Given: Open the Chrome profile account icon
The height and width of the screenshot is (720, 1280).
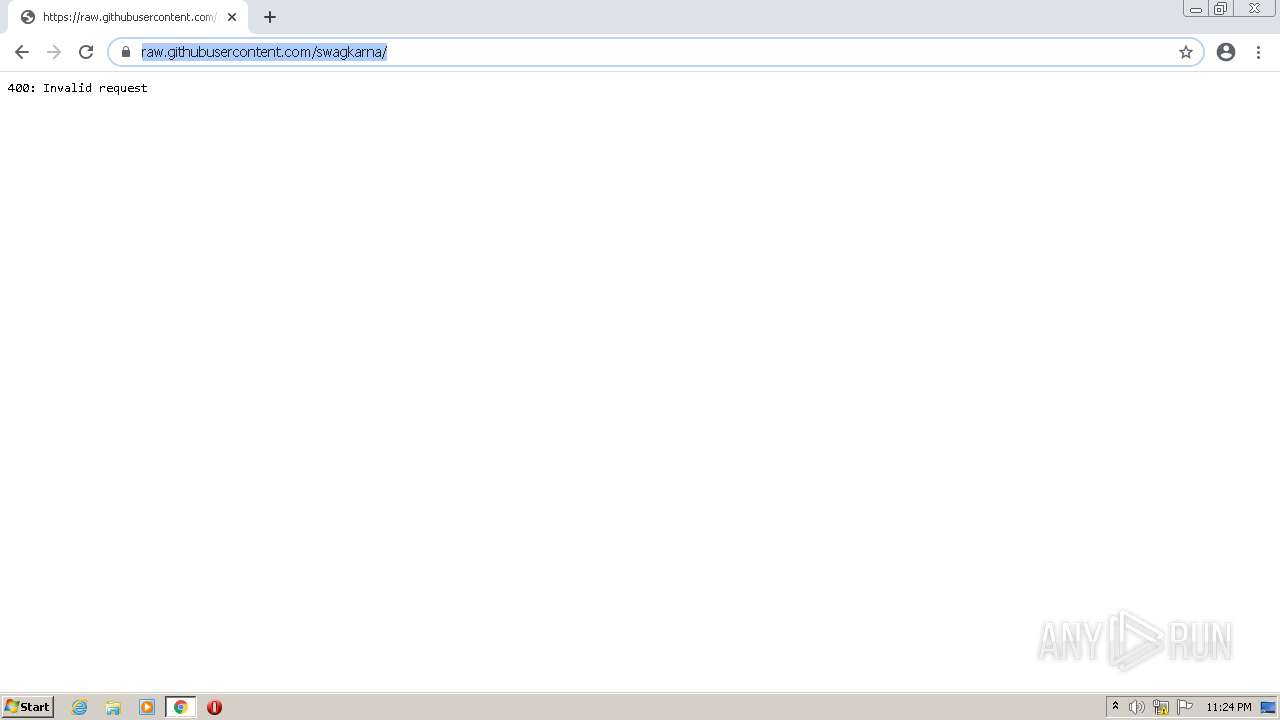Looking at the screenshot, I should pyautogui.click(x=1226, y=52).
